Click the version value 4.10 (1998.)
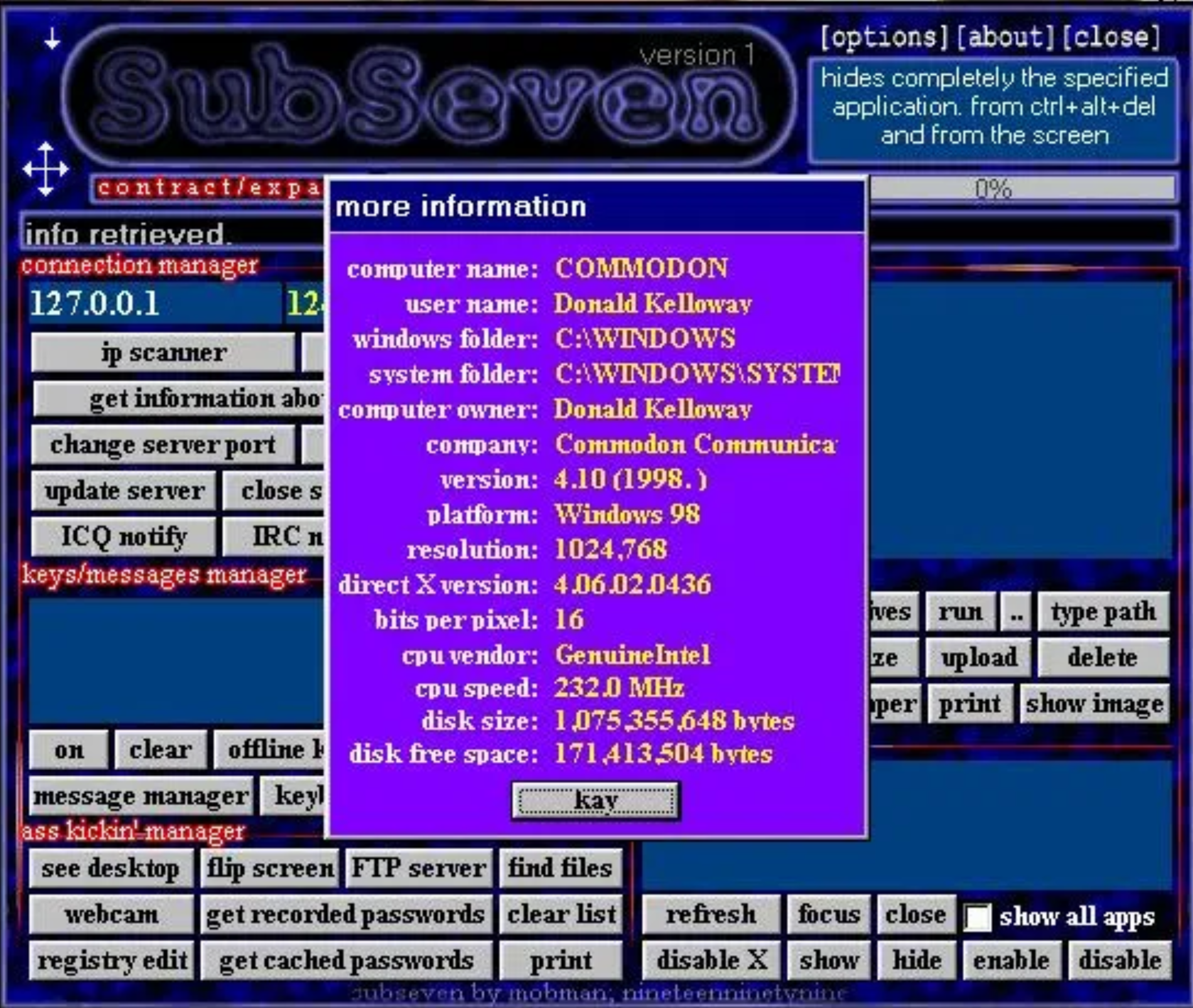The image size is (1193, 1008). click(630, 480)
